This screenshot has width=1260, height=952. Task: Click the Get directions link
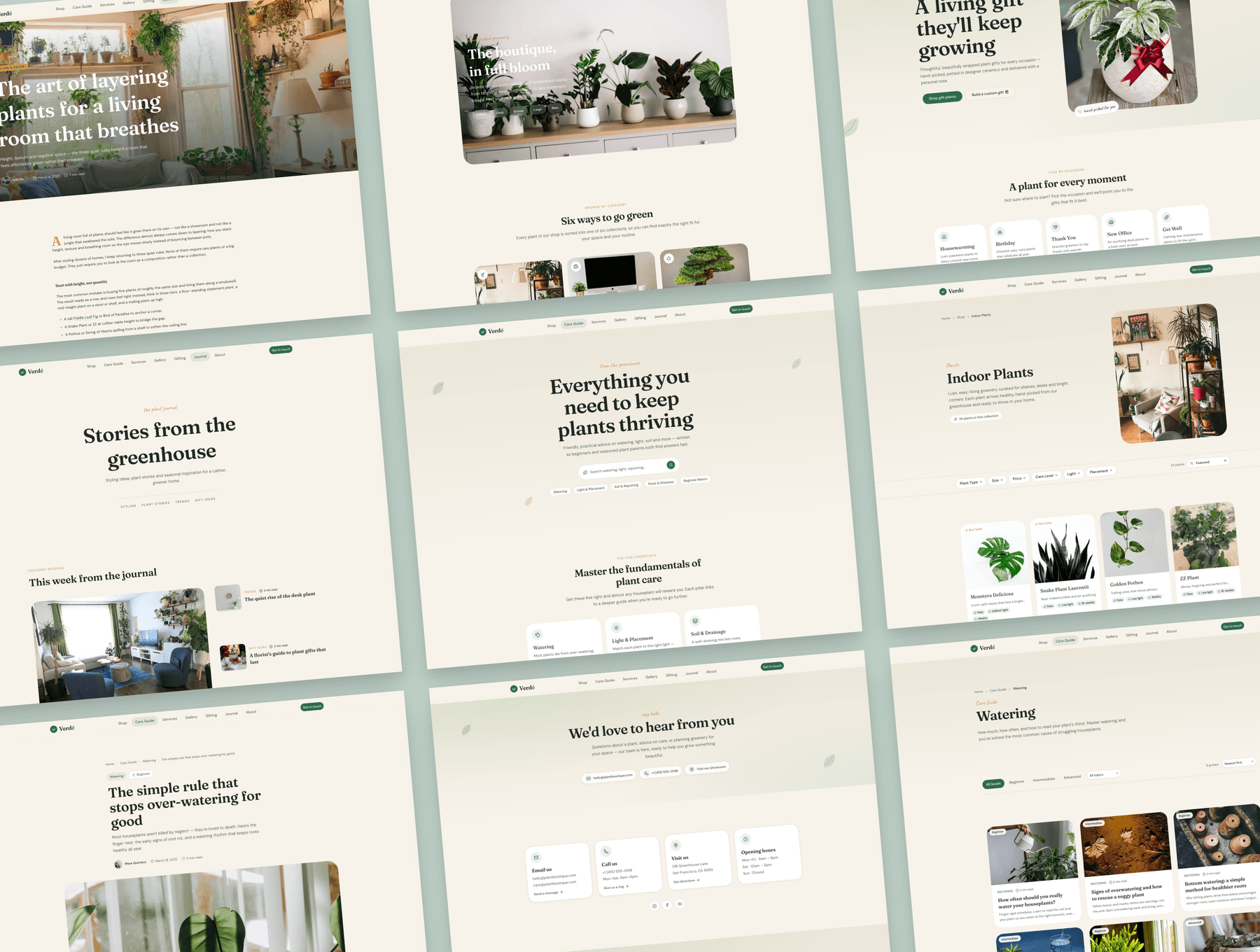686,881
